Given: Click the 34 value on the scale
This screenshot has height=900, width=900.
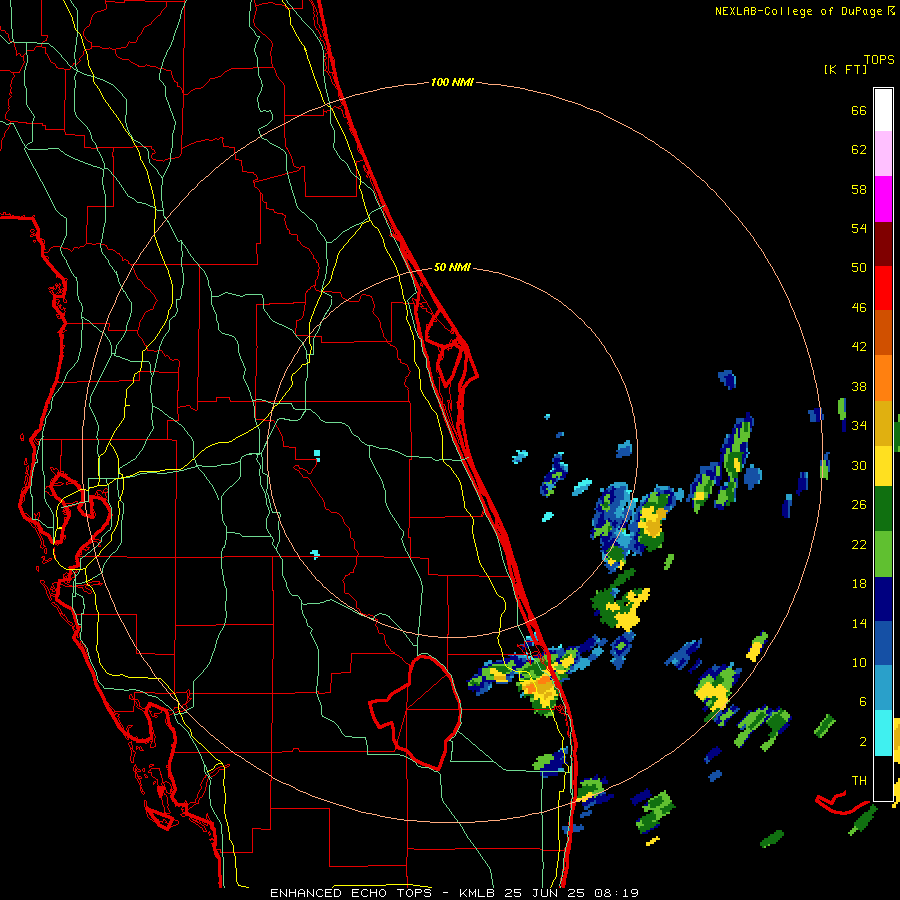Looking at the screenshot, I should [859, 425].
